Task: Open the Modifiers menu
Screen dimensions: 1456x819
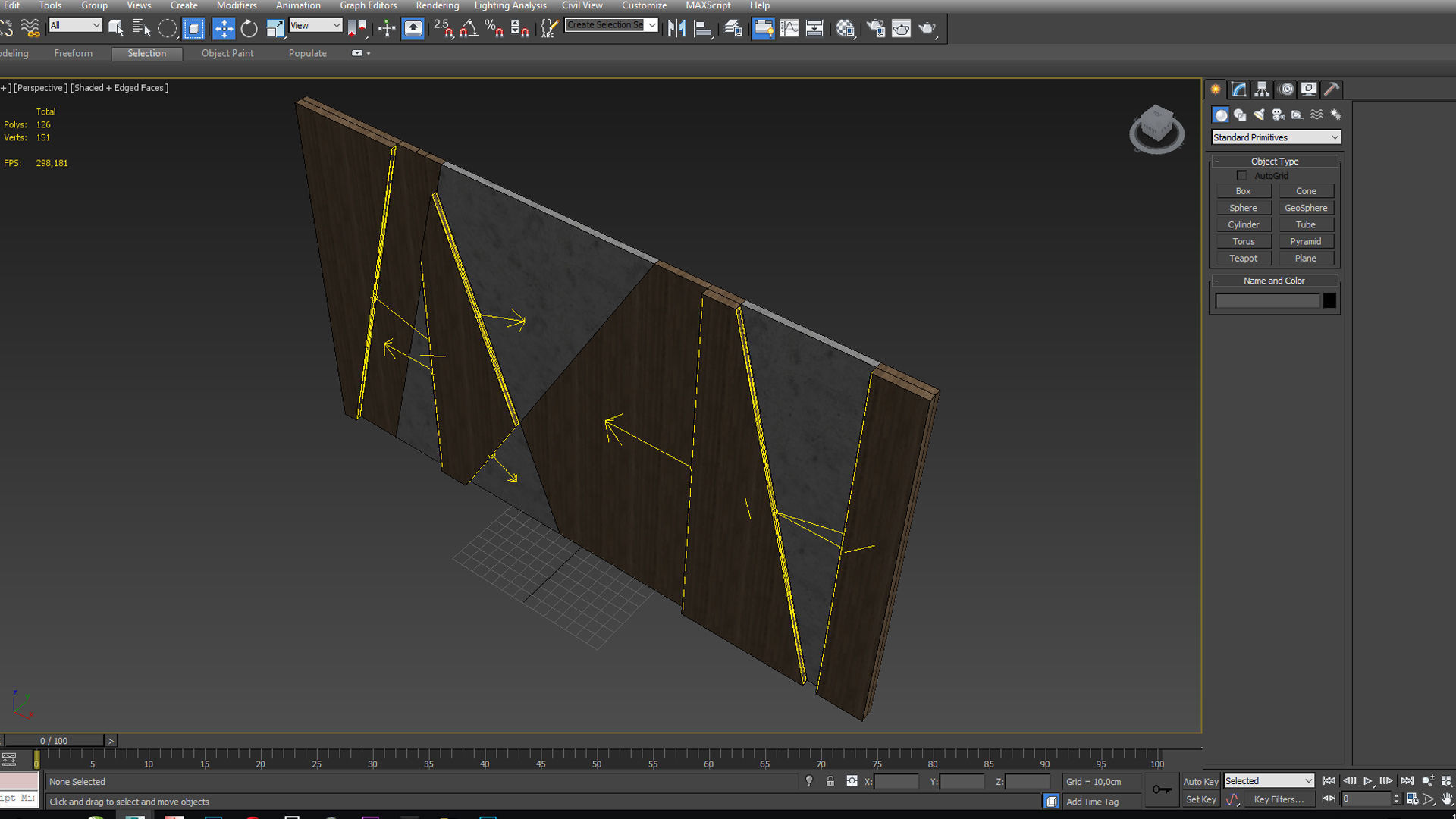Action: click(x=237, y=5)
